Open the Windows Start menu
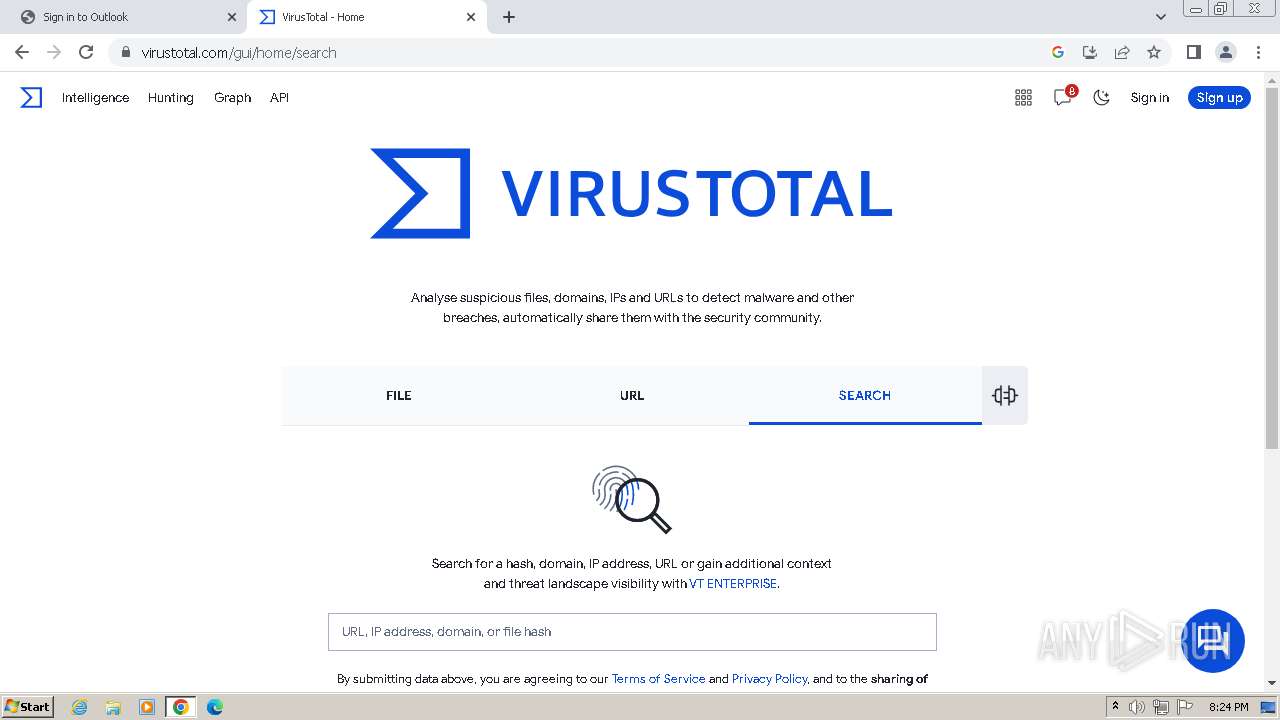The width and height of the screenshot is (1280, 720). [x=28, y=706]
